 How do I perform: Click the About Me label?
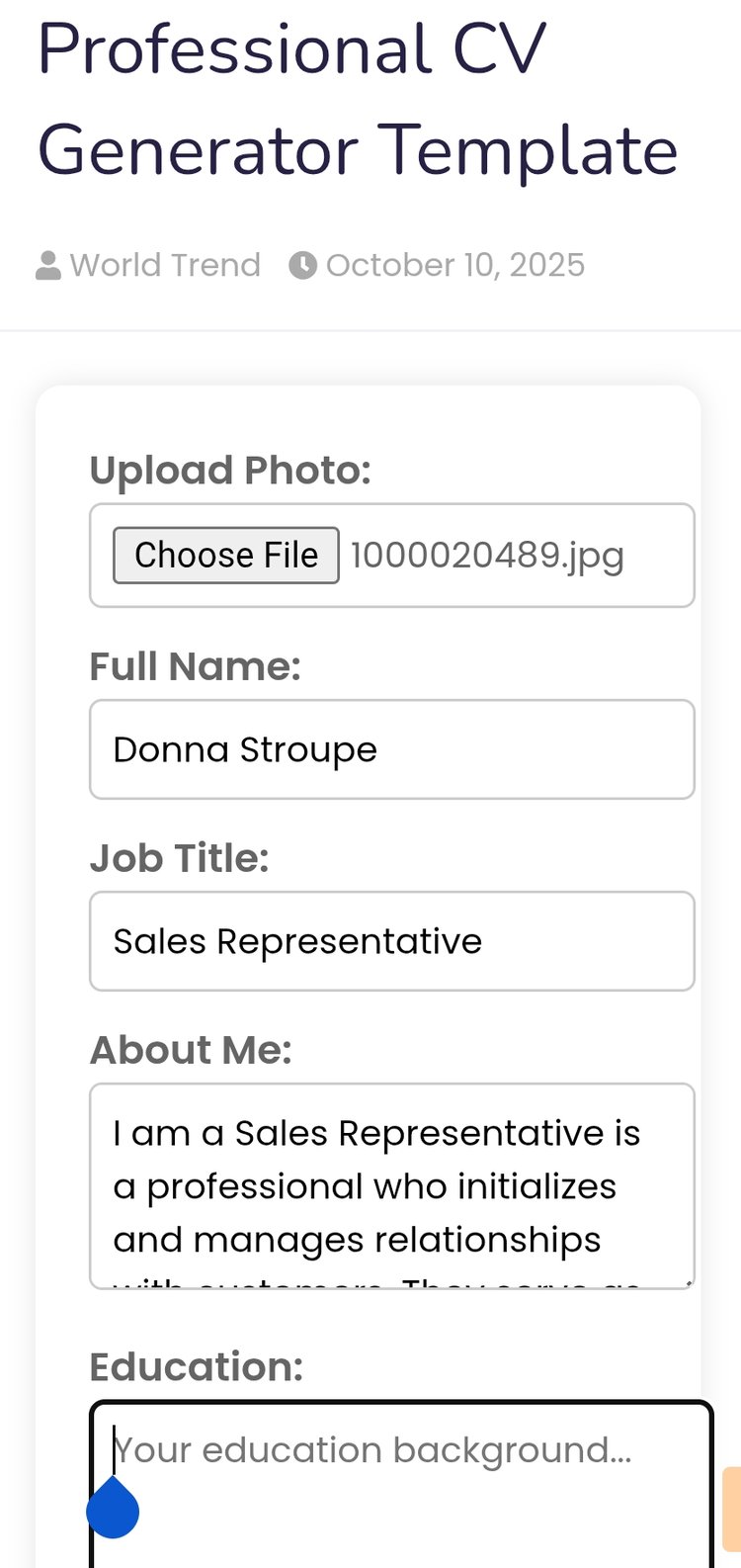tap(191, 1050)
